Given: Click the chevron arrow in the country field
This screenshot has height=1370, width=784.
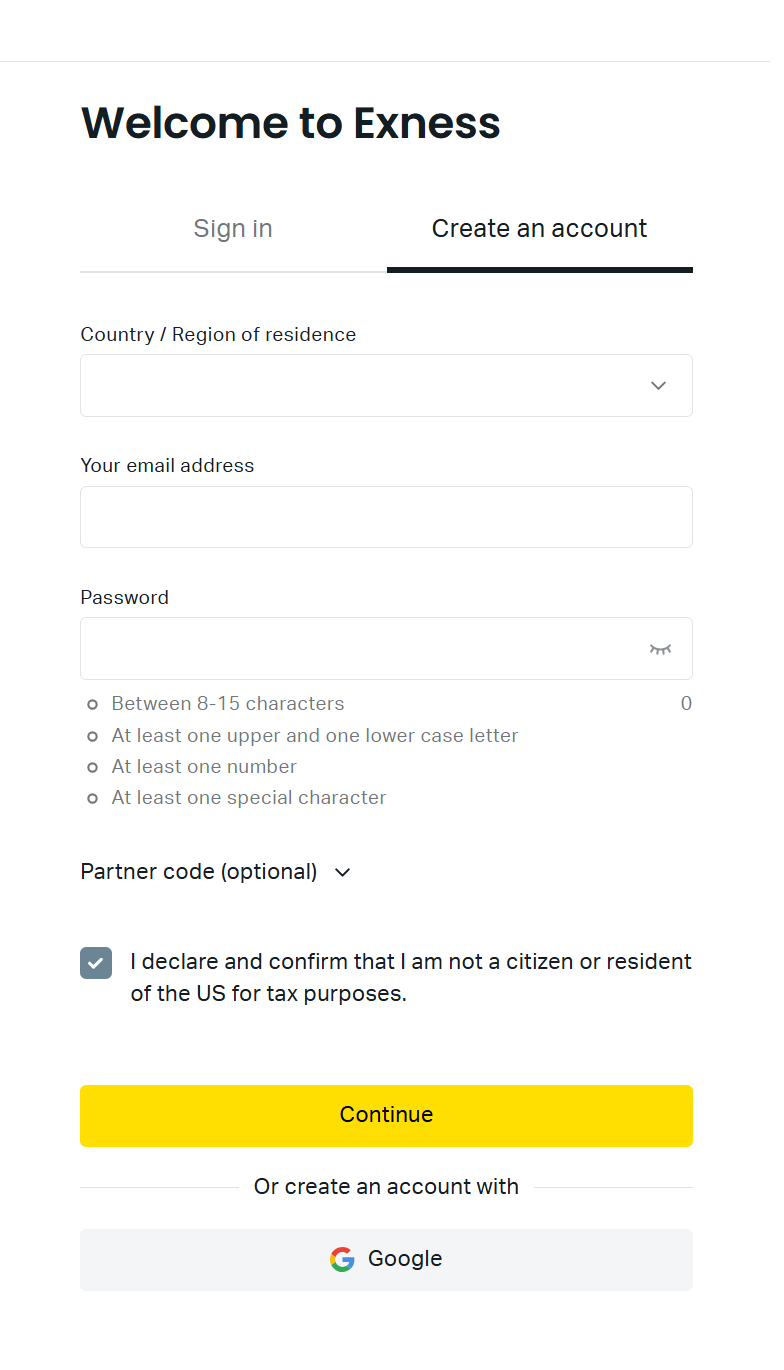Looking at the screenshot, I should (x=658, y=386).
